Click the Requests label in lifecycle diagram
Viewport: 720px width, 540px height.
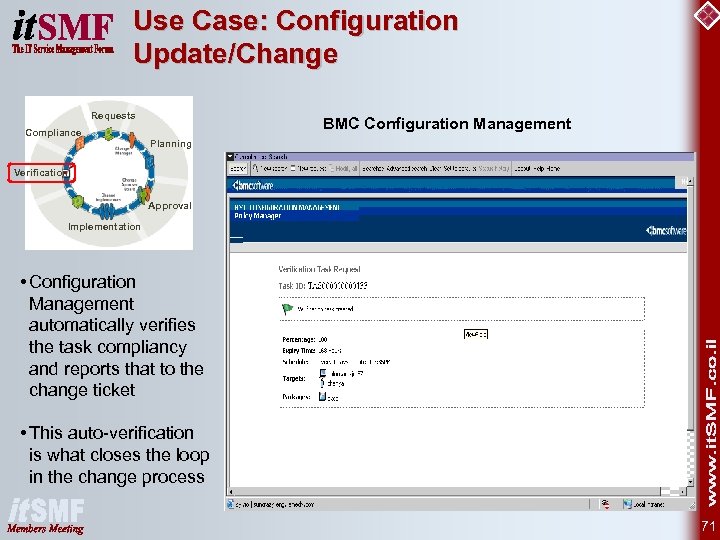(x=113, y=115)
